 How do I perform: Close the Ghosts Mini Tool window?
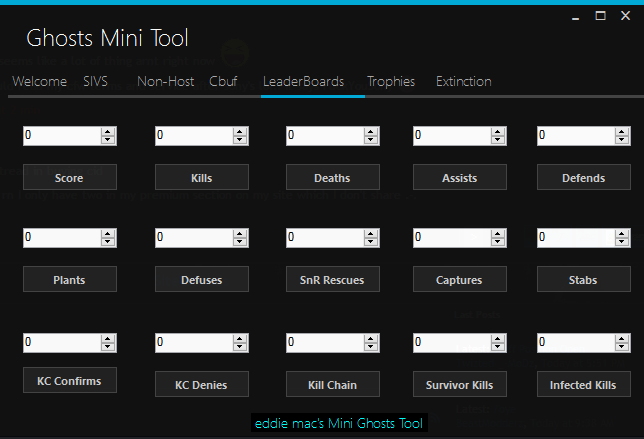[626, 16]
